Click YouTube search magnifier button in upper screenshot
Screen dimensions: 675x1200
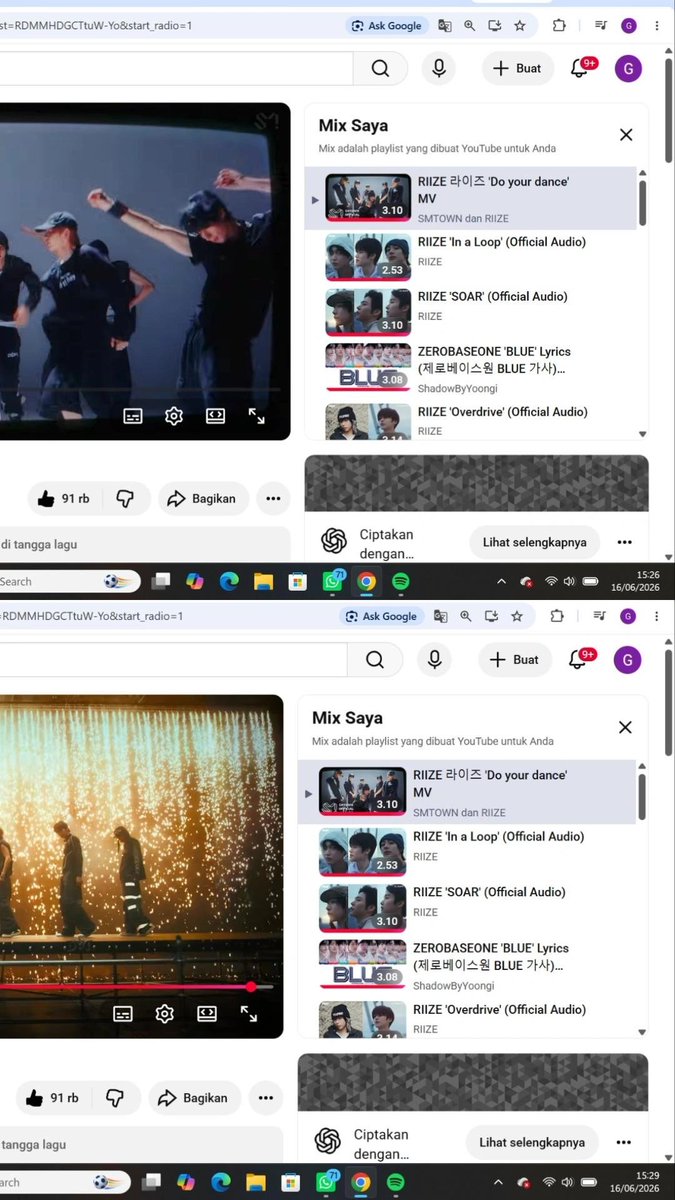380,68
